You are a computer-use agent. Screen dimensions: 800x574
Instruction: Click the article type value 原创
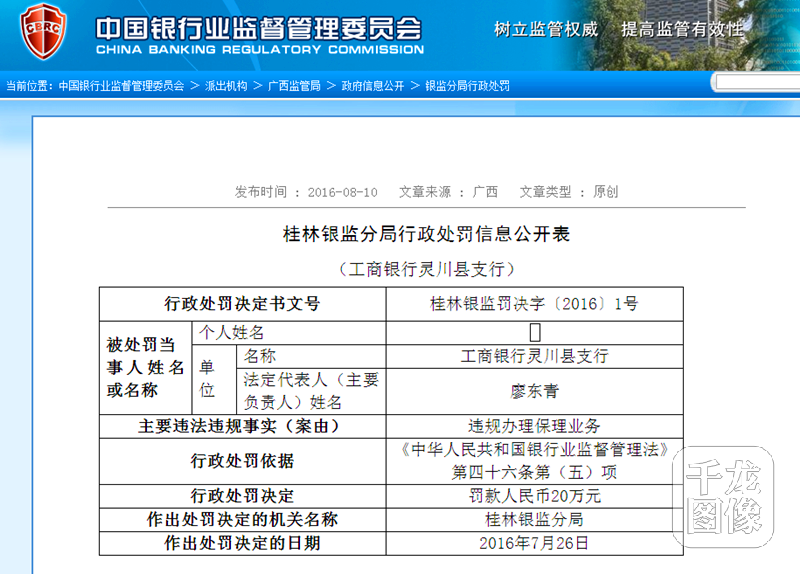coord(606,192)
